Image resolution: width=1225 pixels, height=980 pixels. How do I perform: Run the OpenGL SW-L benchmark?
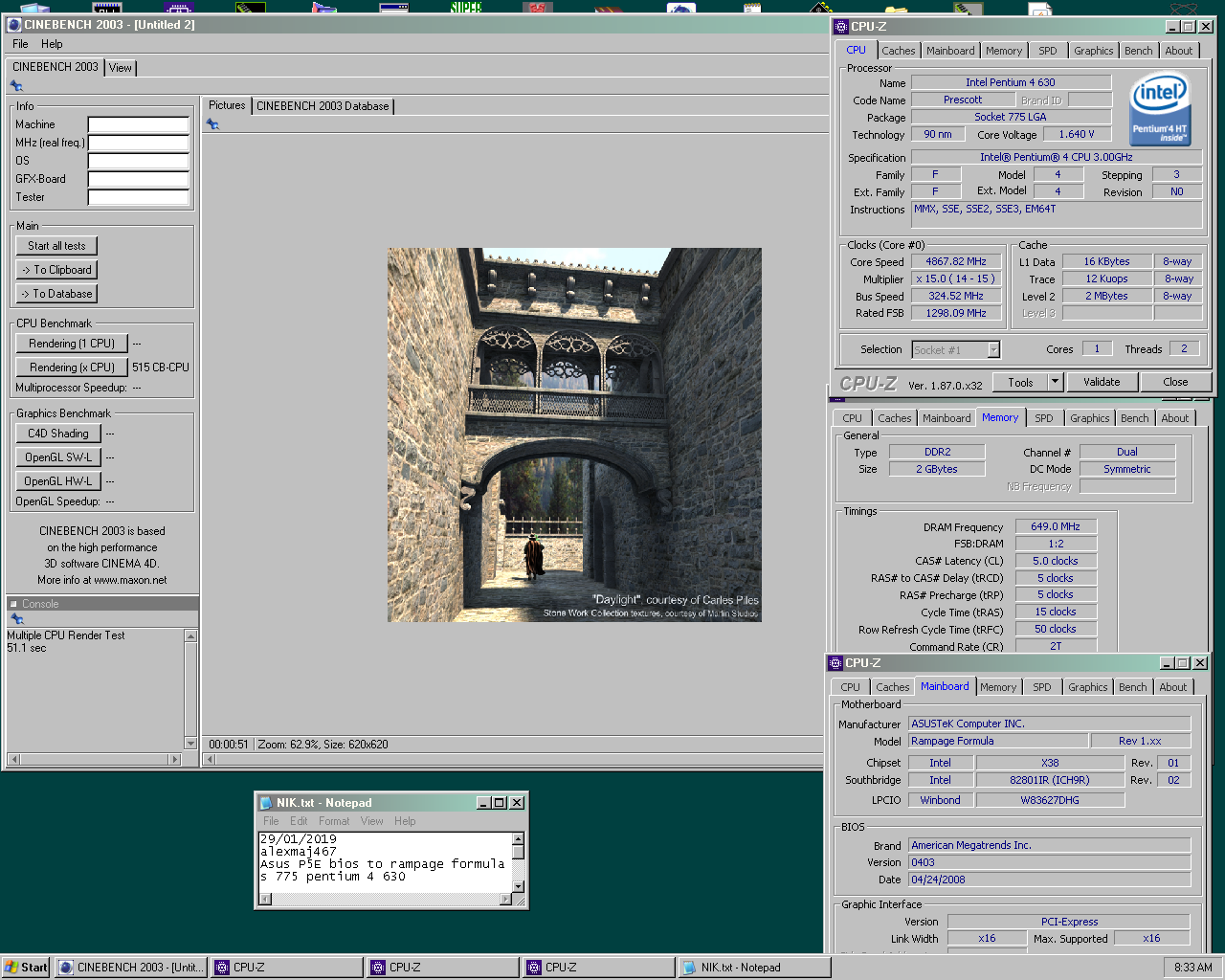pyautogui.click(x=57, y=457)
